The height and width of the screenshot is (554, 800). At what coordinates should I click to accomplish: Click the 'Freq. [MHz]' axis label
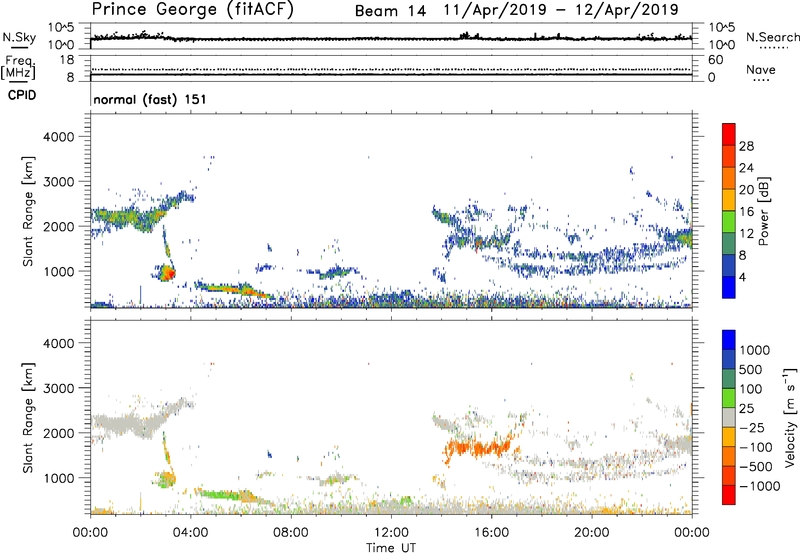click(19, 68)
